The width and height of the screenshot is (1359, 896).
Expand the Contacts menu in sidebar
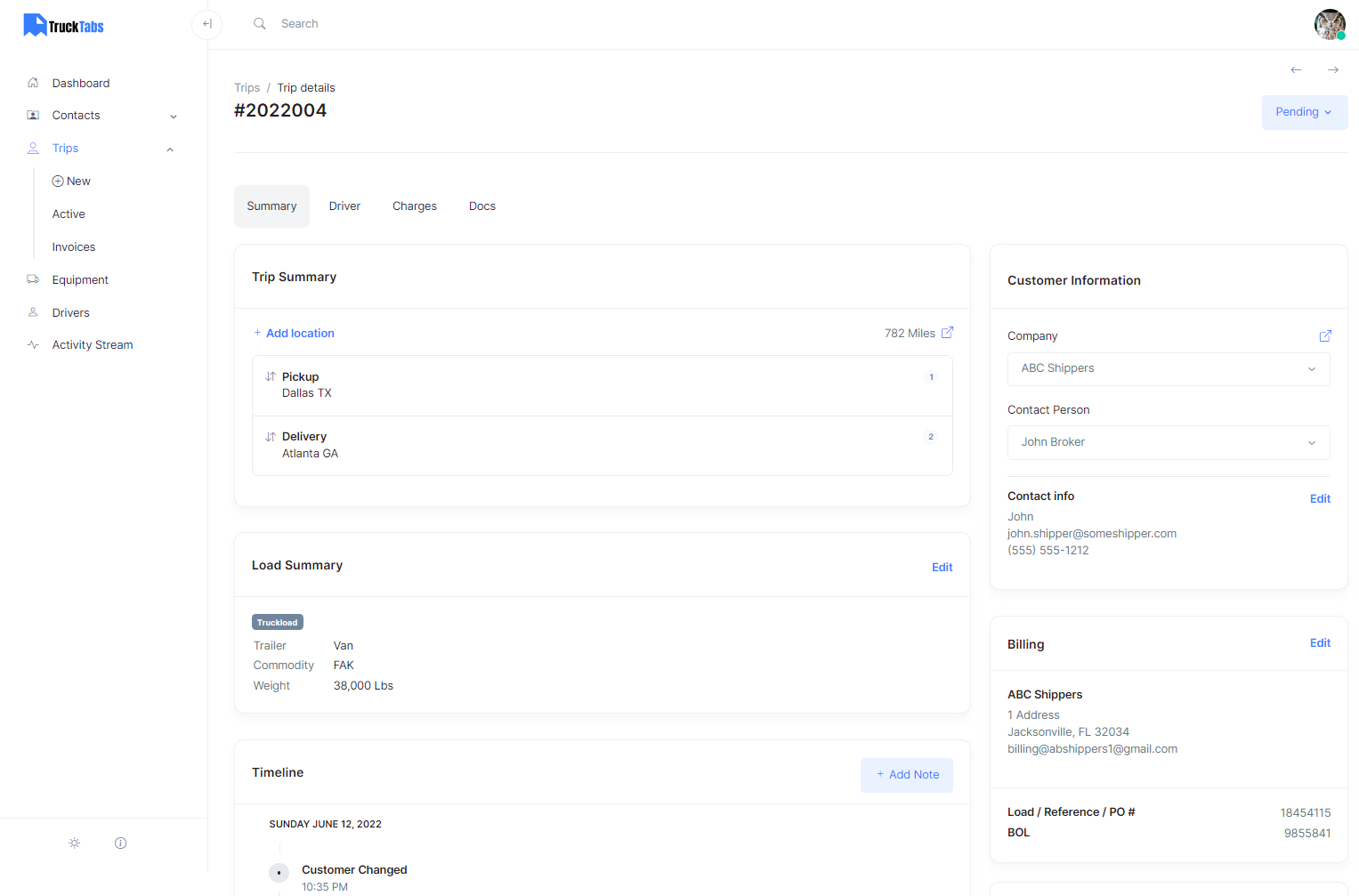click(174, 117)
